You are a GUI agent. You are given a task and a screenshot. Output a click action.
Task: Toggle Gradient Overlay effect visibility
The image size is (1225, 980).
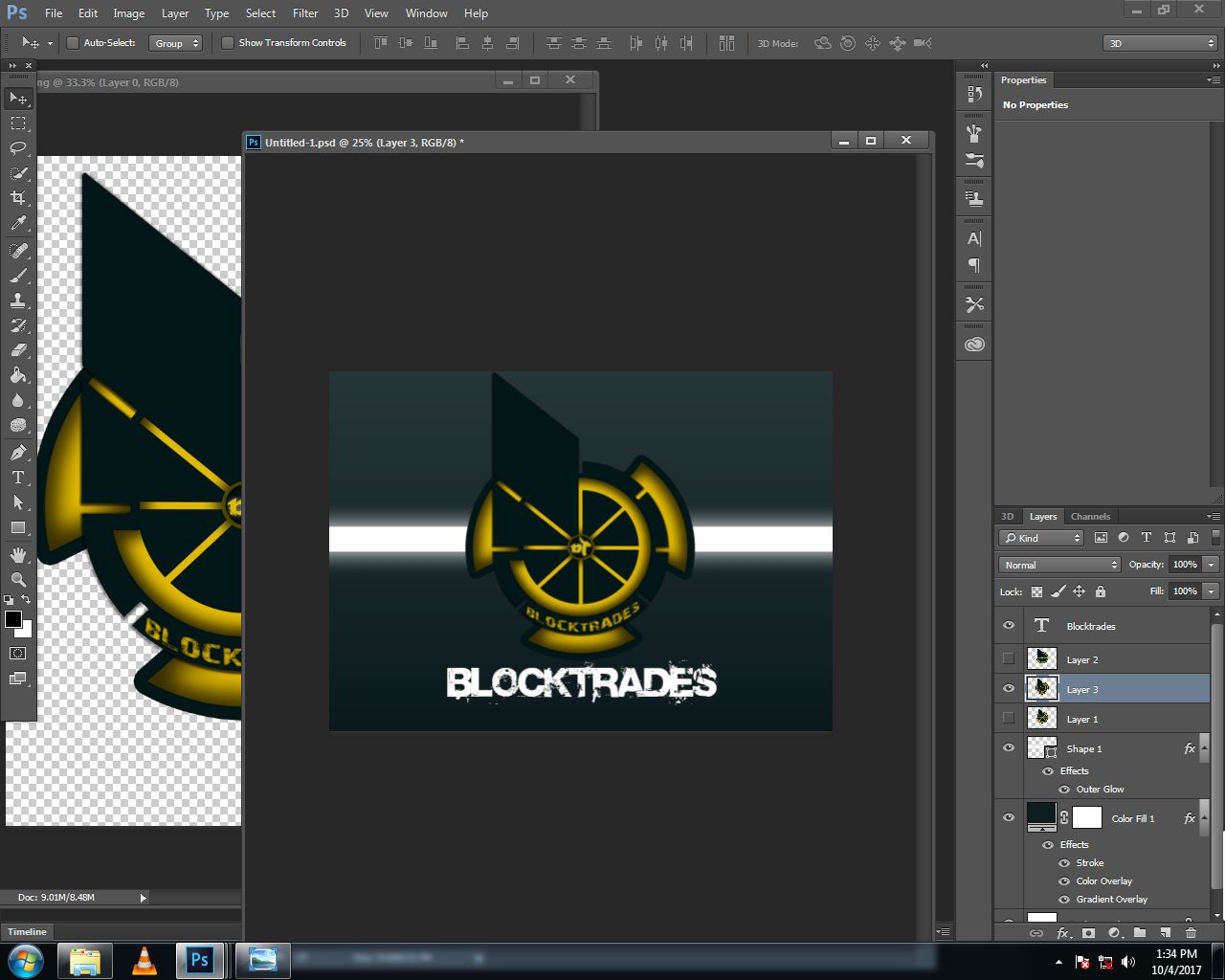1064,900
